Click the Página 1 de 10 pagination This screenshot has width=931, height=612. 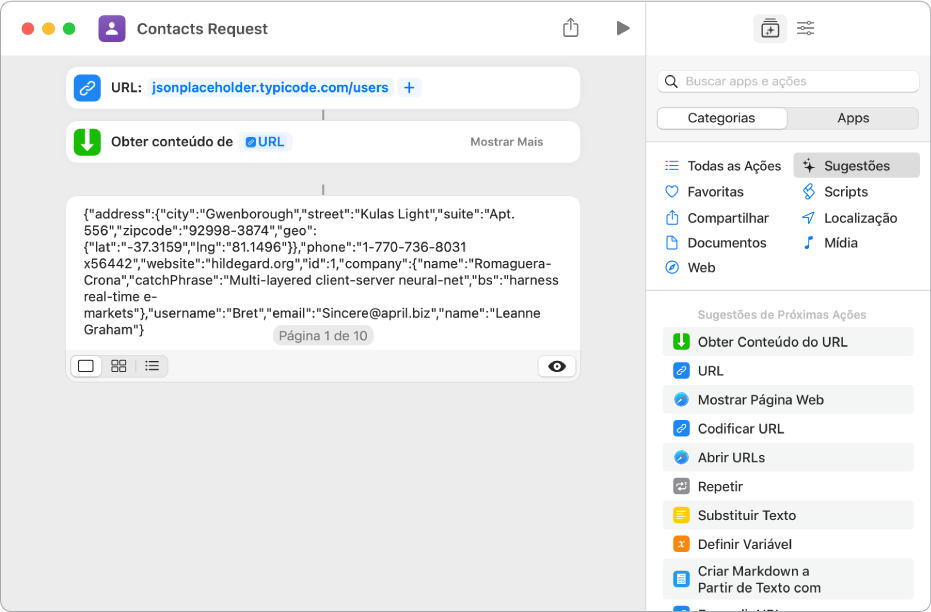pos(322,335)
